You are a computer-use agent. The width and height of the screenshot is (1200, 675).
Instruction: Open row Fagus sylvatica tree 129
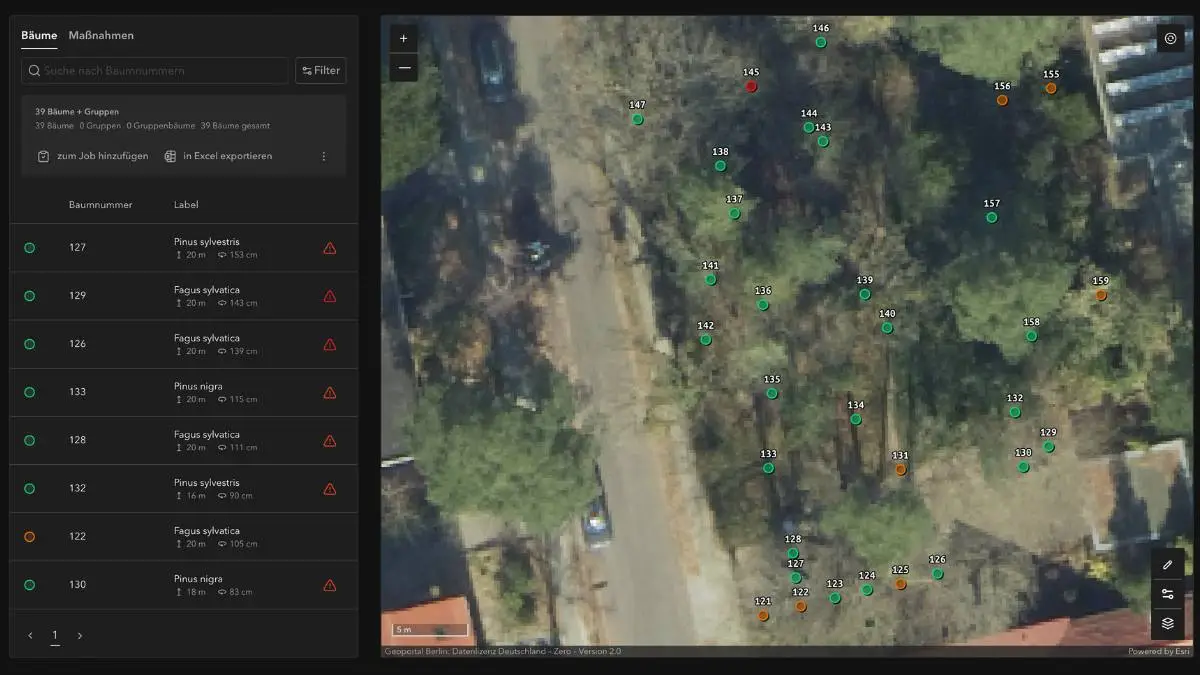click(x=184, y=296)
